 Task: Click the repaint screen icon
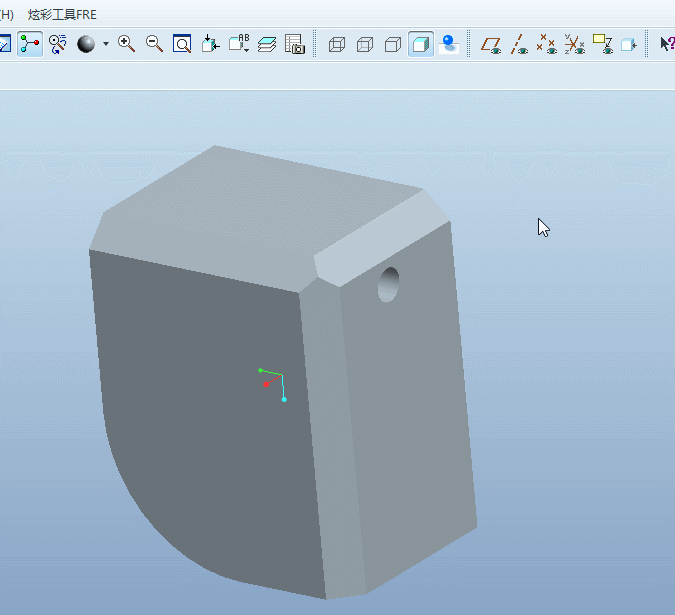5,43
